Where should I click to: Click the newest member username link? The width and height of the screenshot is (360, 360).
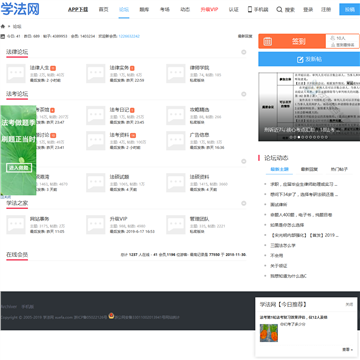[x=129, y=36]
